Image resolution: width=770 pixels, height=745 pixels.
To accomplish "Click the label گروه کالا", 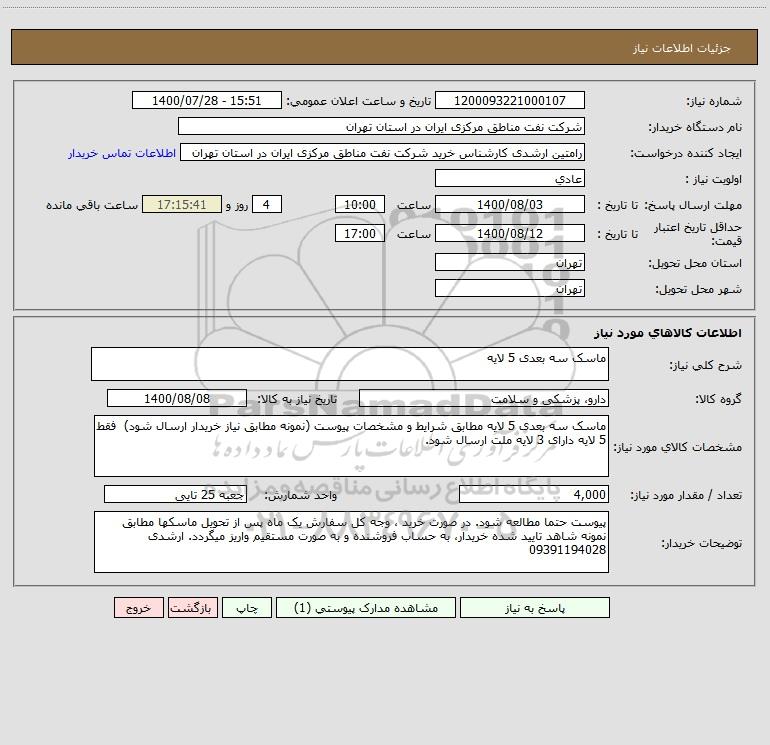I will pos(718,399).
